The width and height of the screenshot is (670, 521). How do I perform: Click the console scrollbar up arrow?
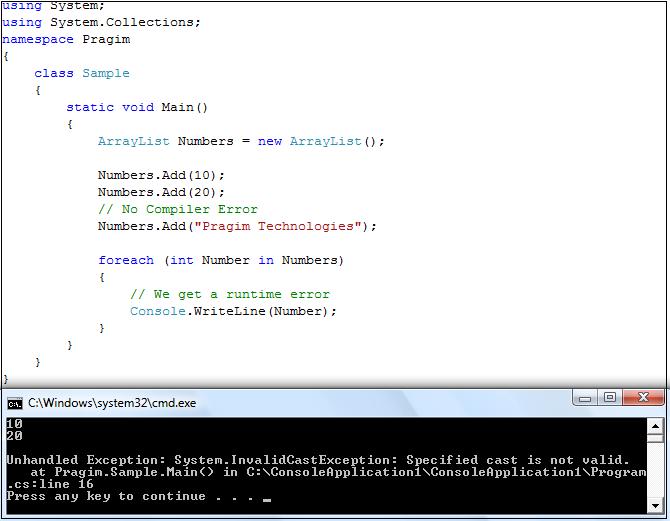(x=655, y=425)
